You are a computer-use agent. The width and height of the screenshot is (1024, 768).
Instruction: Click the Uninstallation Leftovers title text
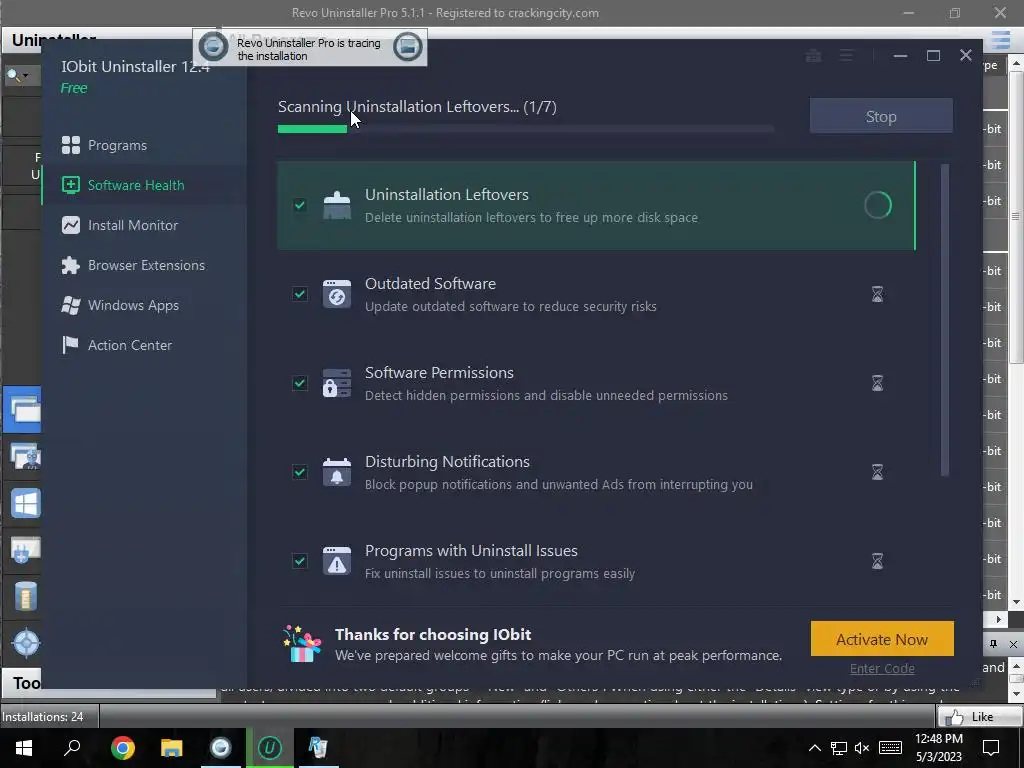pyautogui.click(x=447, y=194)
